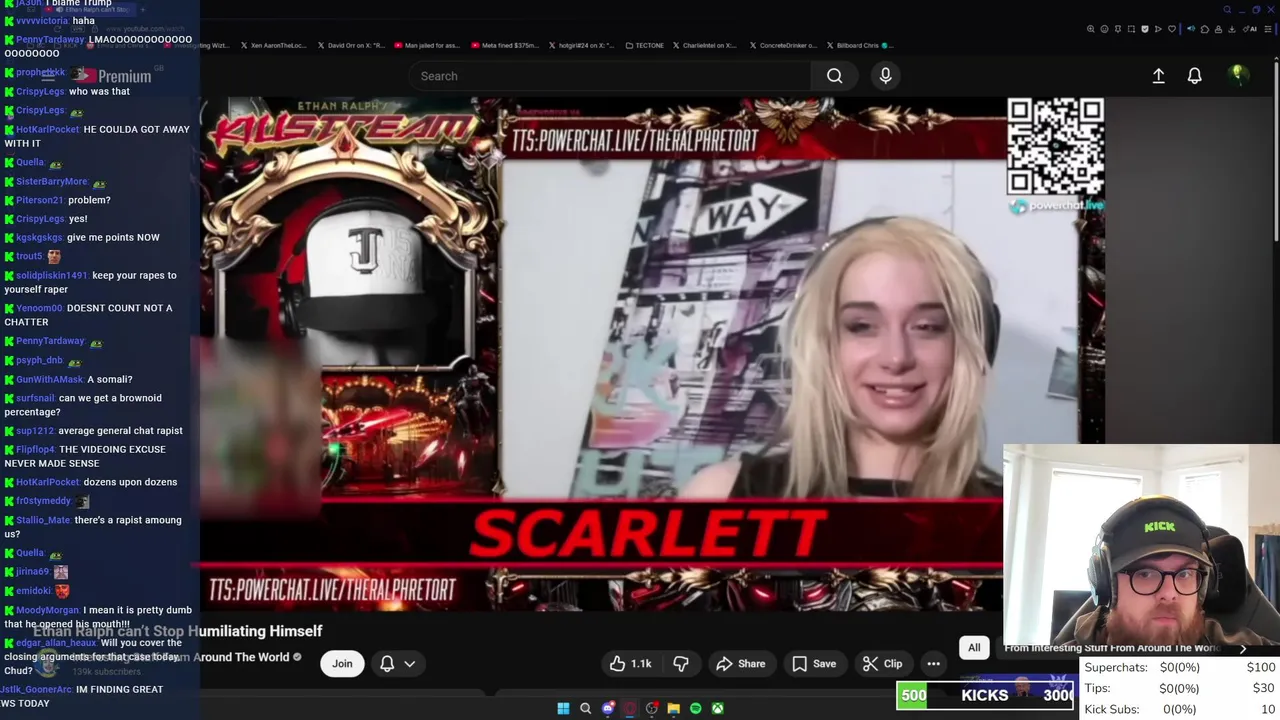Open the hotgirl#24 on X bookmark
This screenshot has width=1280, height=720.
pos(581,45)
